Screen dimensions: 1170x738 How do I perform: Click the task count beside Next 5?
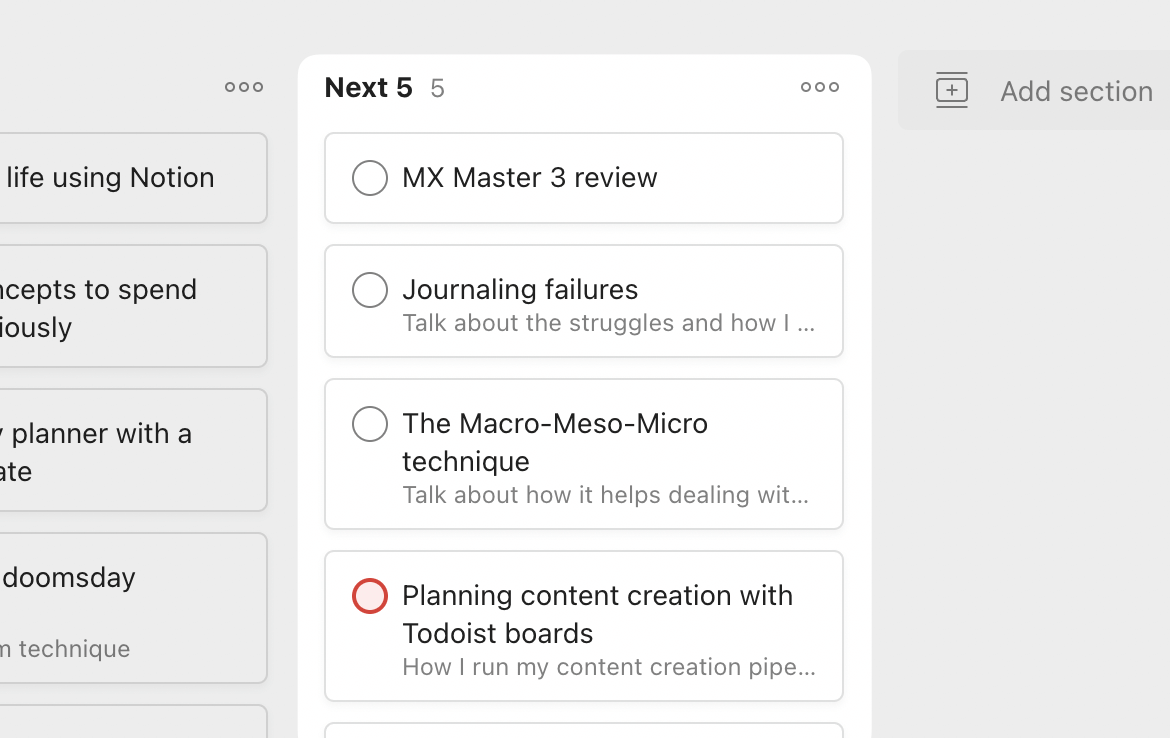(437, 89)
